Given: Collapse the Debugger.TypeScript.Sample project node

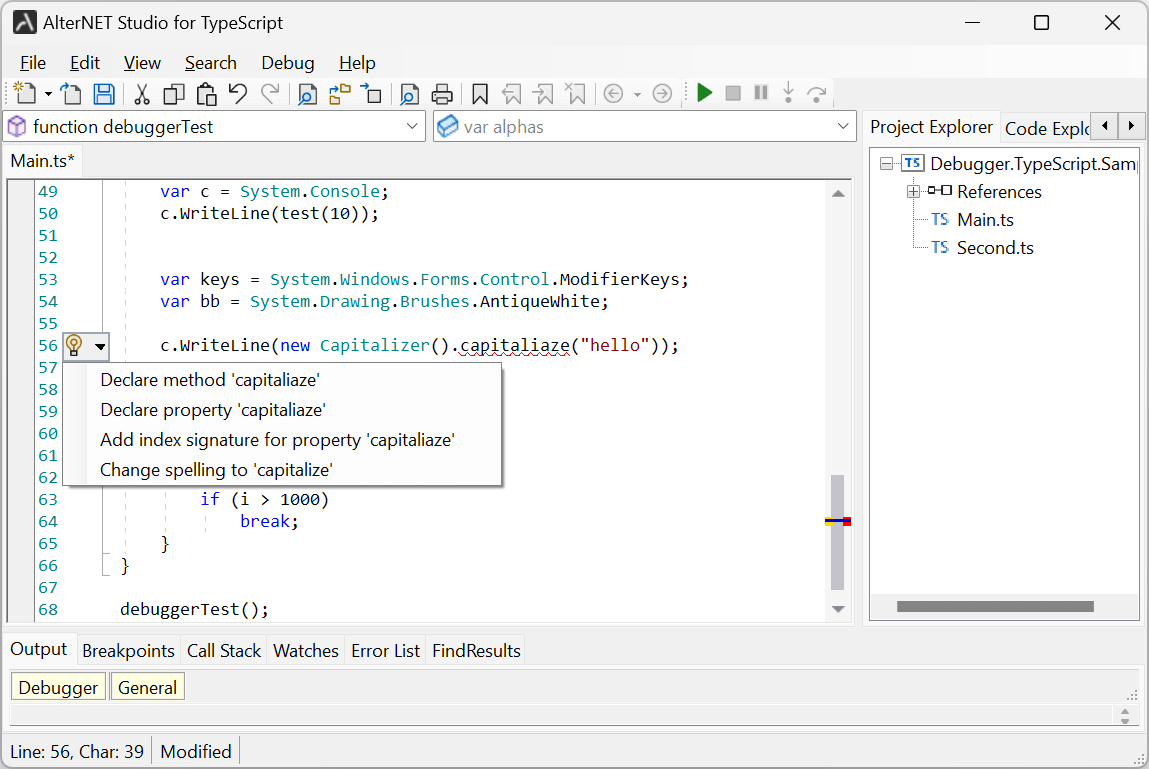Looking at the screenshot, I should point(886,163).
